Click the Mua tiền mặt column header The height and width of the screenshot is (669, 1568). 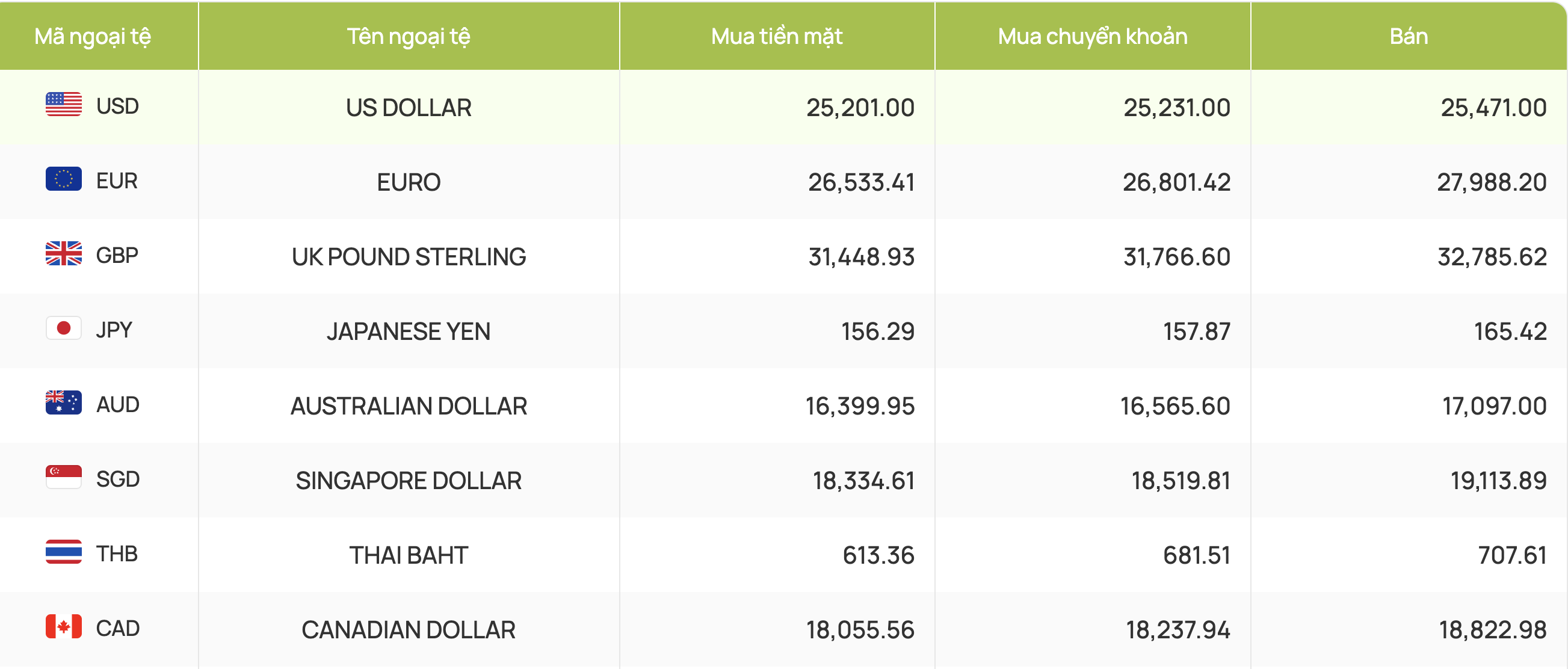(x=777, y=37)
